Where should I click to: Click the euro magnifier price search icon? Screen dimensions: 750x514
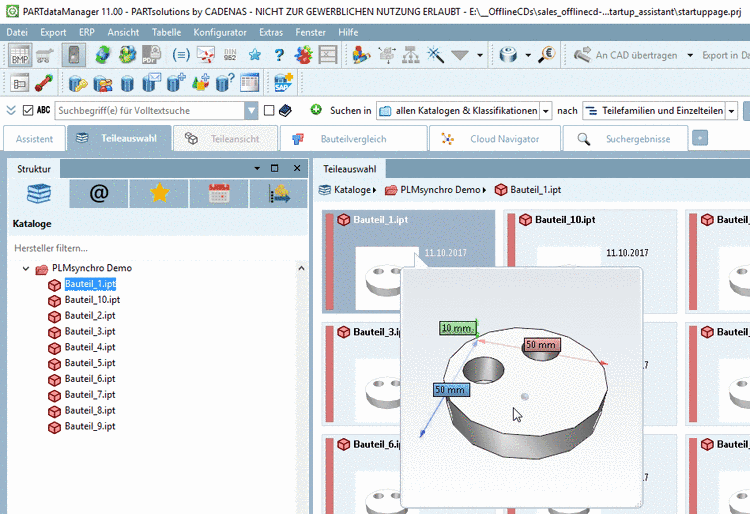(546, 55)
